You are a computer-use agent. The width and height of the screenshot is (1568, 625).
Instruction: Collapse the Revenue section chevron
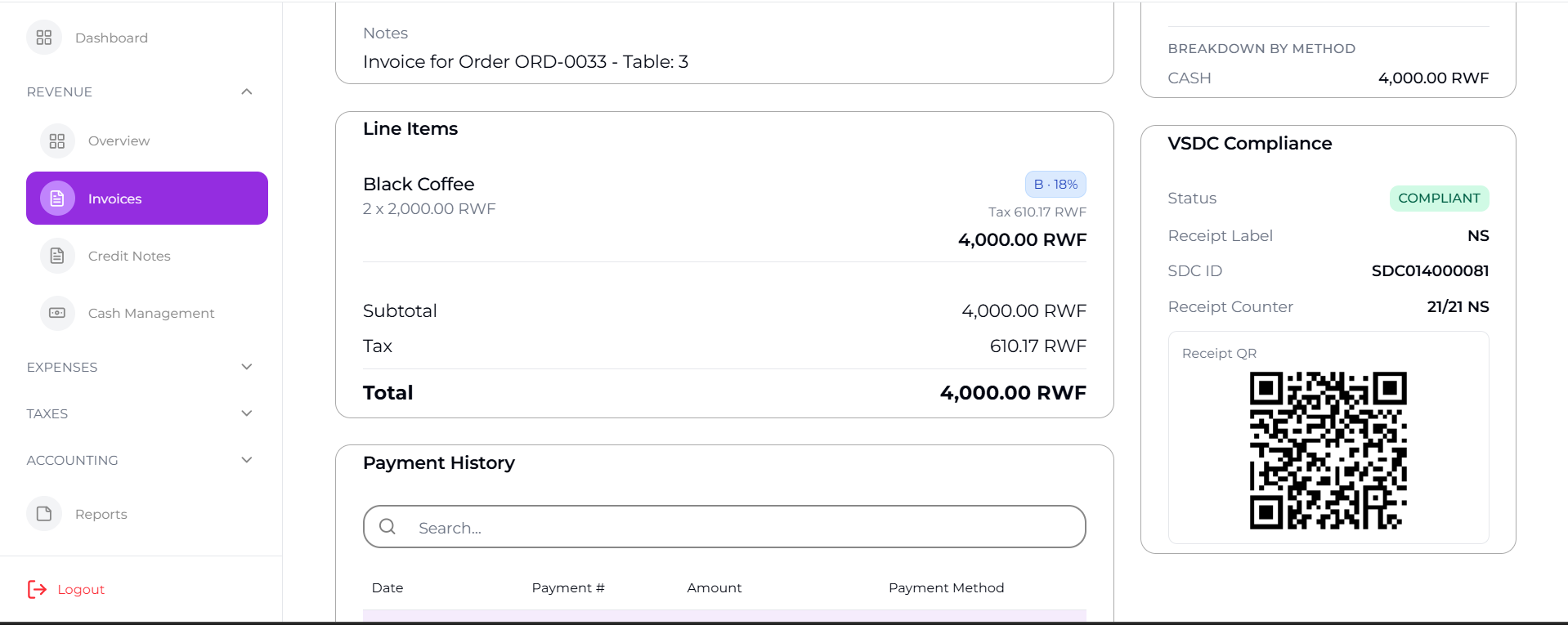[247, 92]
